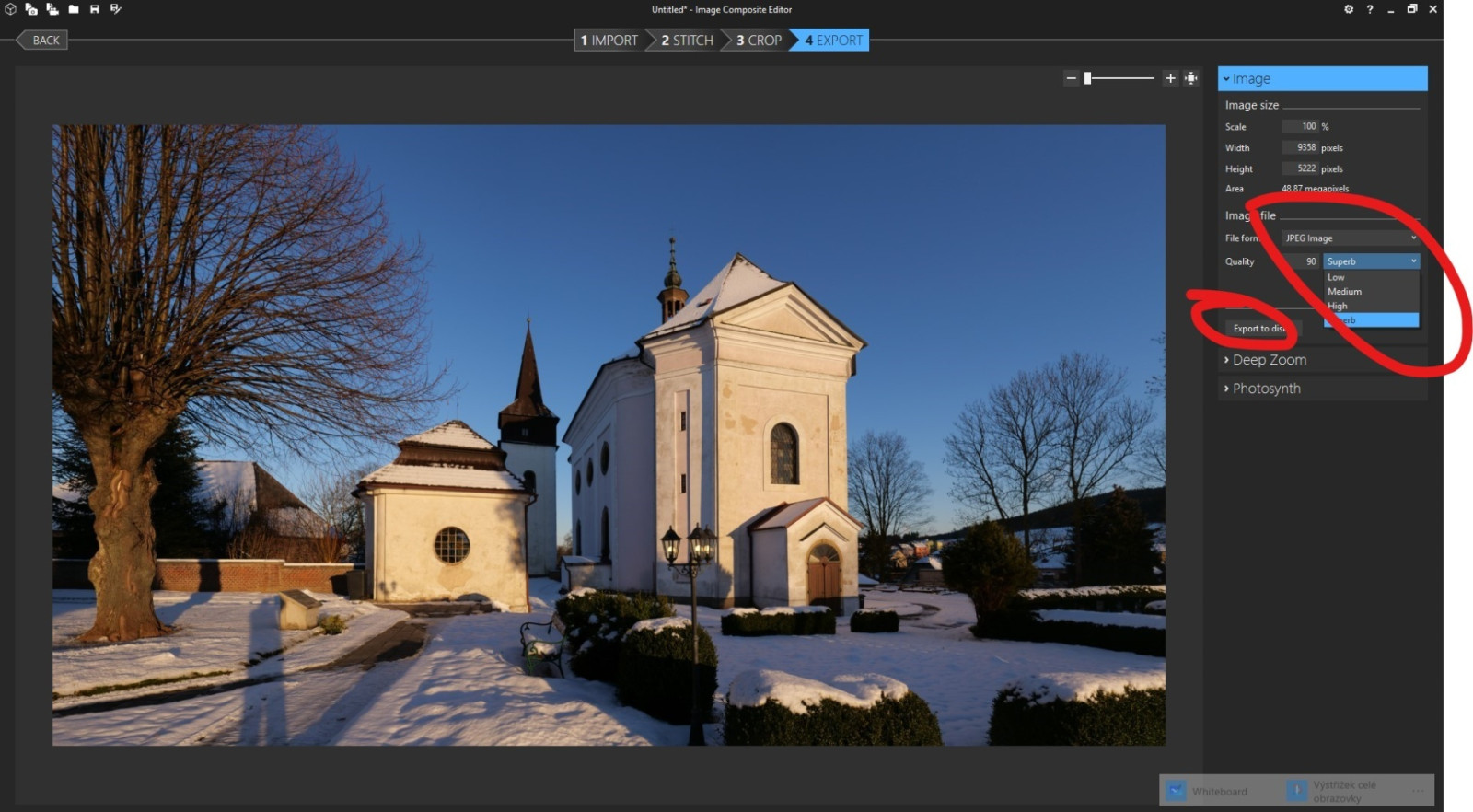Zoom out with the minus button
1473x812 pixels.
pos(1071,78)
